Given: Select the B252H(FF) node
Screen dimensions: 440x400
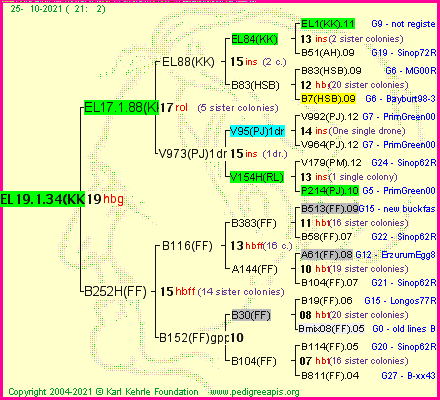Looking at the screenshot, I should 115,291.
